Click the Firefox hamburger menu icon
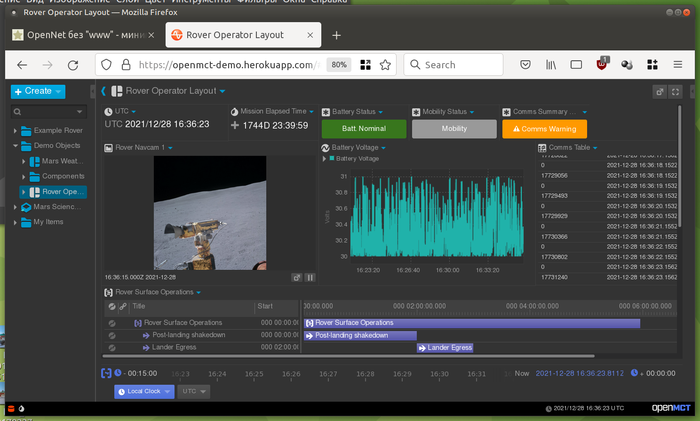Image resolution: width=700 pixels, height=421 pixels. coord(680,64)
